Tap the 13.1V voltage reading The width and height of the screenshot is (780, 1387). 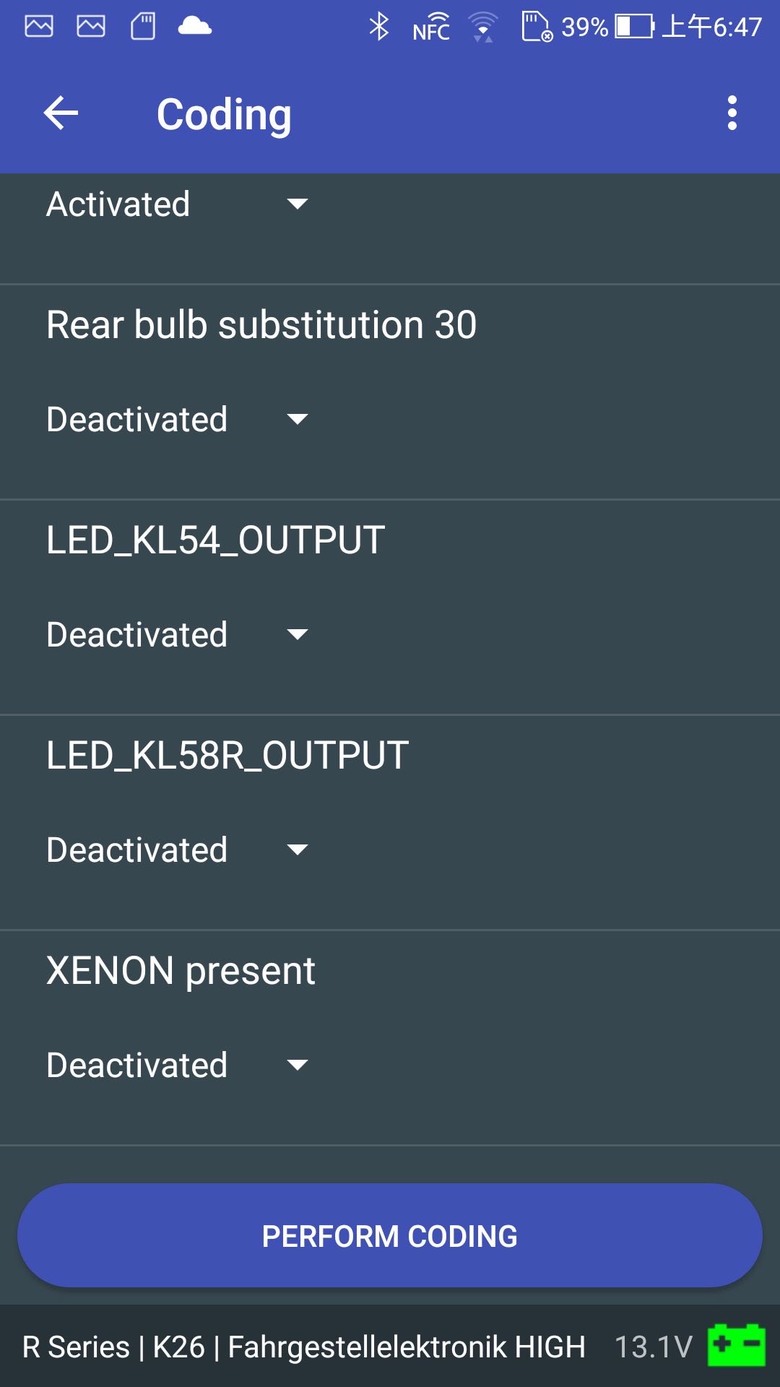pos(653,1347)
